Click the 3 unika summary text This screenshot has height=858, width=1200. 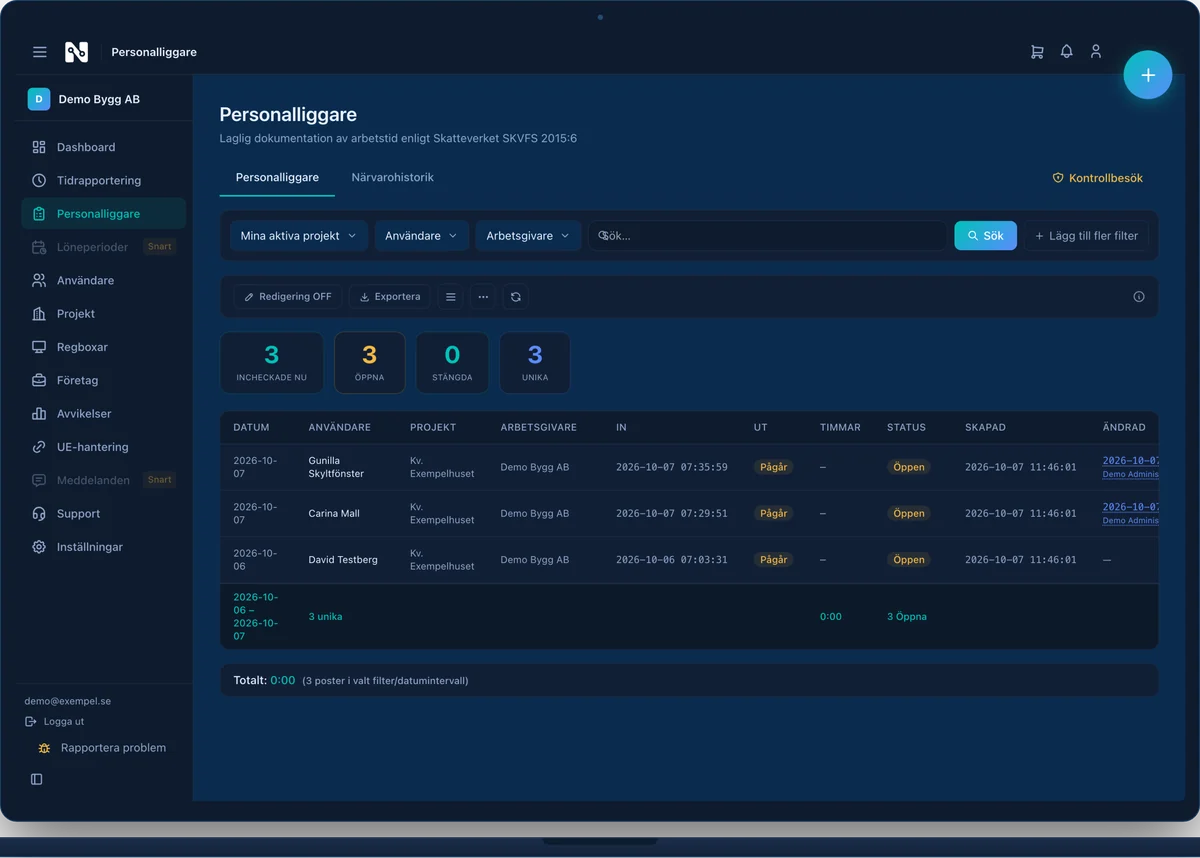point(325,617)
